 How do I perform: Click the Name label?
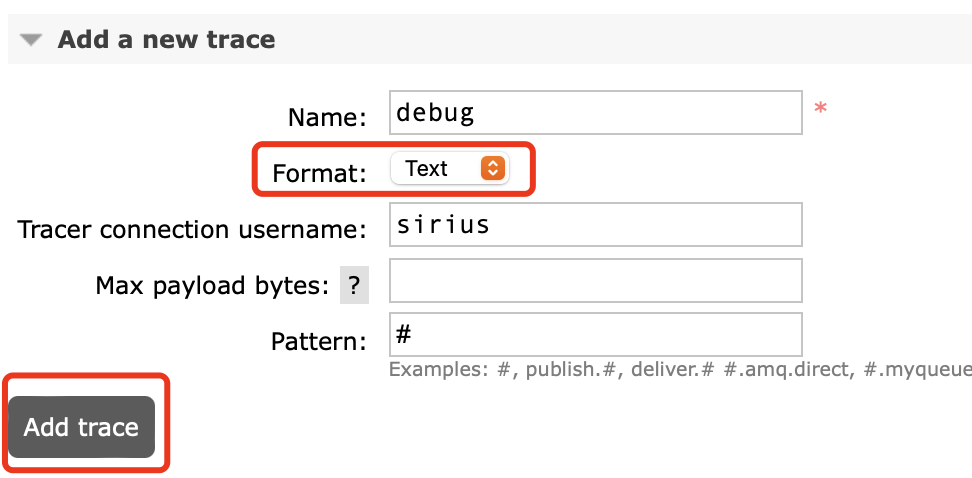pyautogui.click(x=327, y=117)
